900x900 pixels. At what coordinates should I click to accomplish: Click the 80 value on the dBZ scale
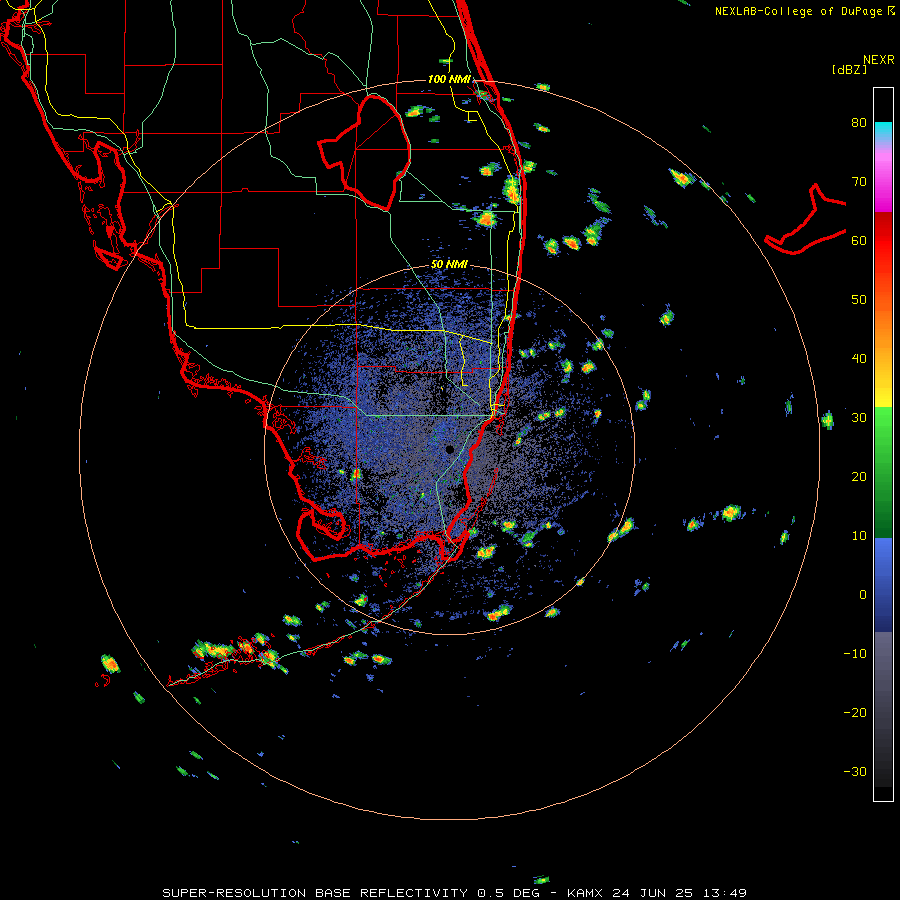pyautogui.click(x=859, y=123)
